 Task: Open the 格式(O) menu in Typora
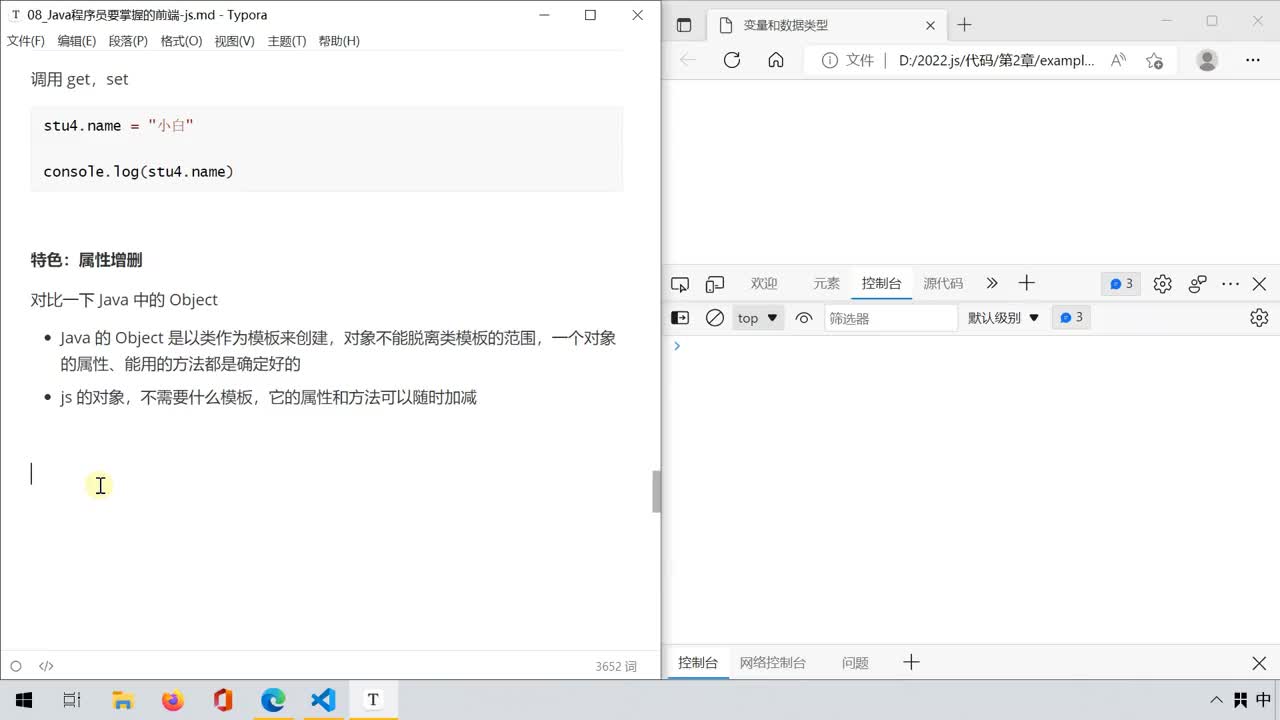181,41
